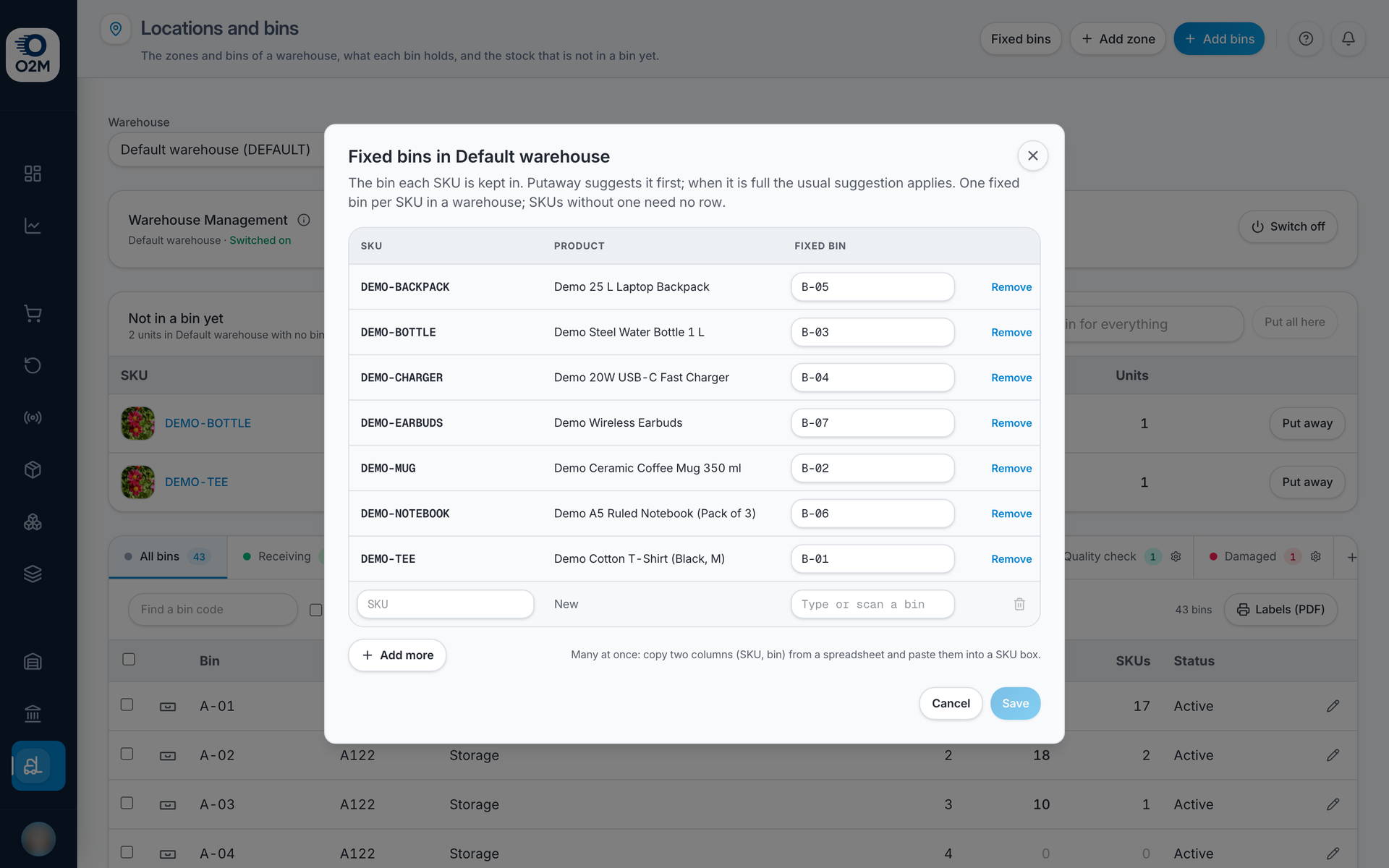Click the Add bins button
This screenshot has width=1389, height=868.
[x=1219, y=39]
